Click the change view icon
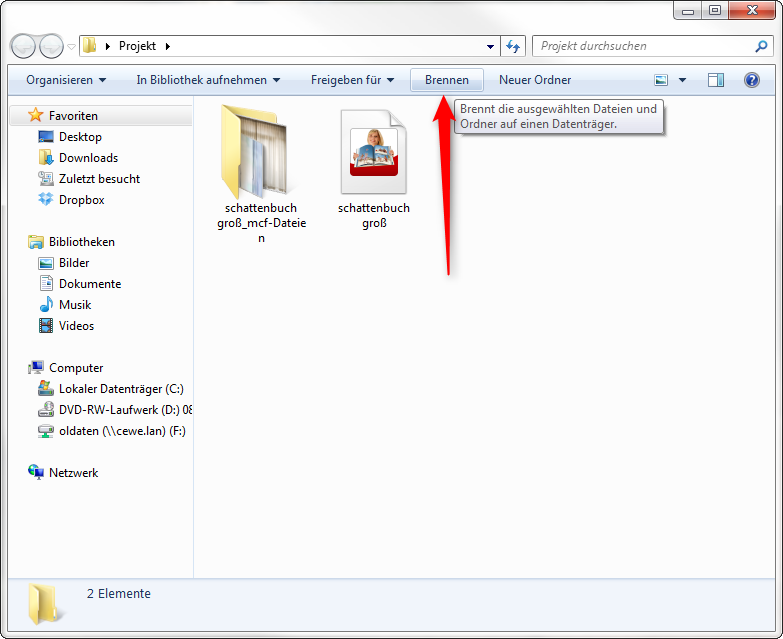 click(x=661, y=80)
